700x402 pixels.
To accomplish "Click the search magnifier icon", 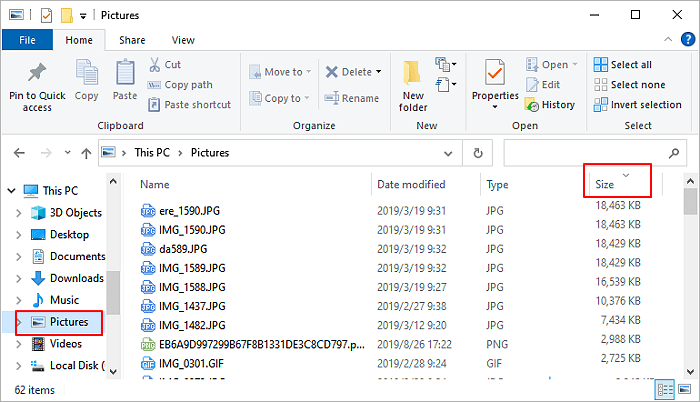I will (674, 153).
